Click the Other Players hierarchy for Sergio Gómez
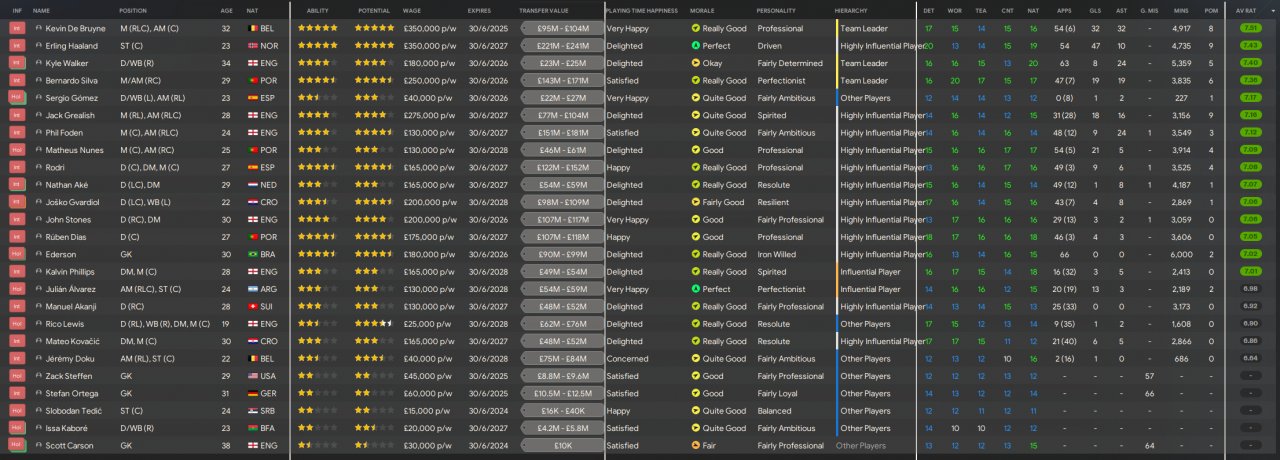Image resolution: width=1280 pixels, height=460 pixels. pos(865,98)
